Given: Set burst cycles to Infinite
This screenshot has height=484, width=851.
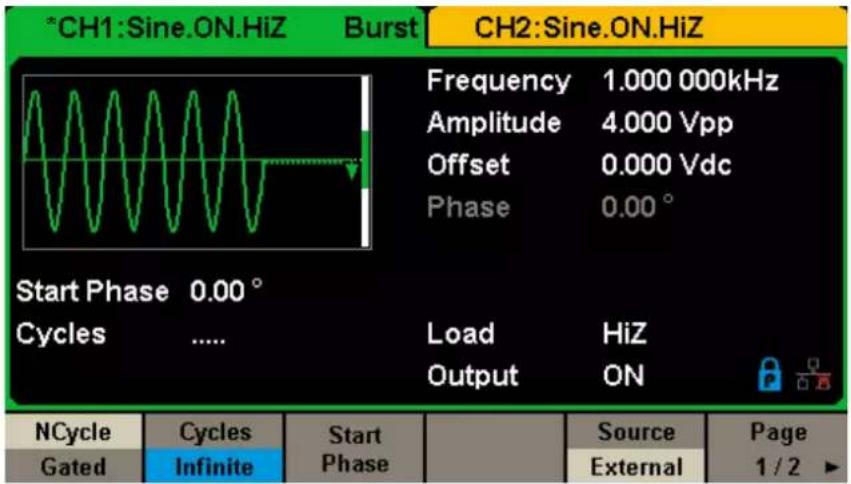Looking at the screenshot, I should coord(214,467).
